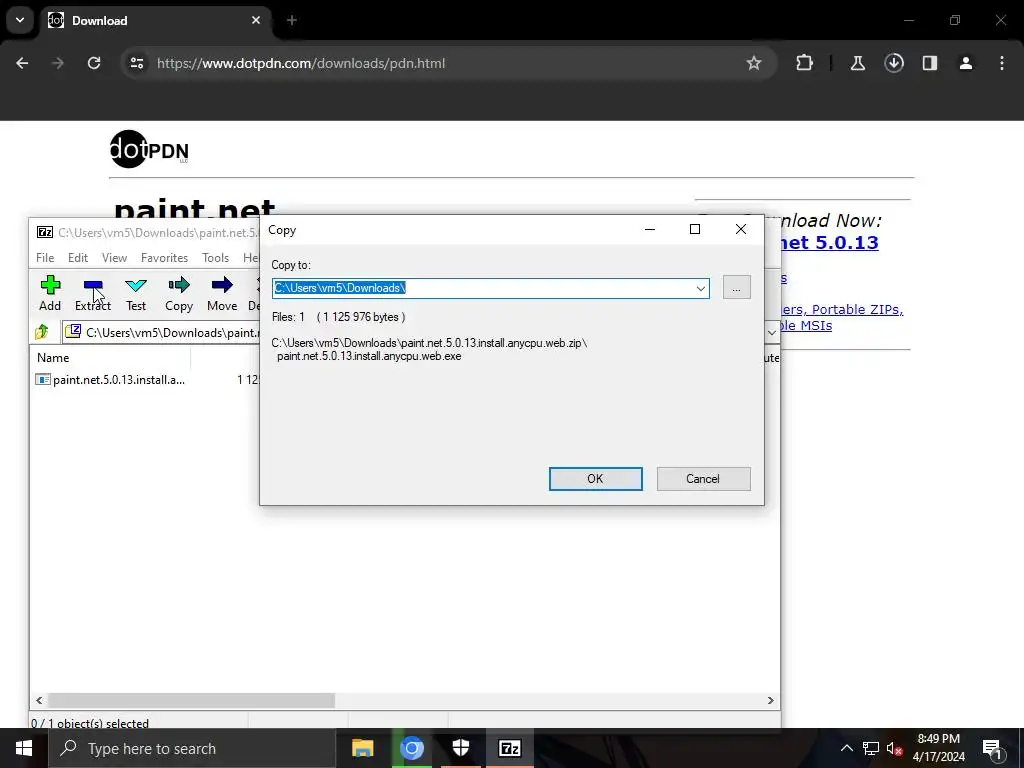Screen dimensions: 1024x768
Task: Click the paint.net 5.0.13 download link
Action: click(829, 243)
